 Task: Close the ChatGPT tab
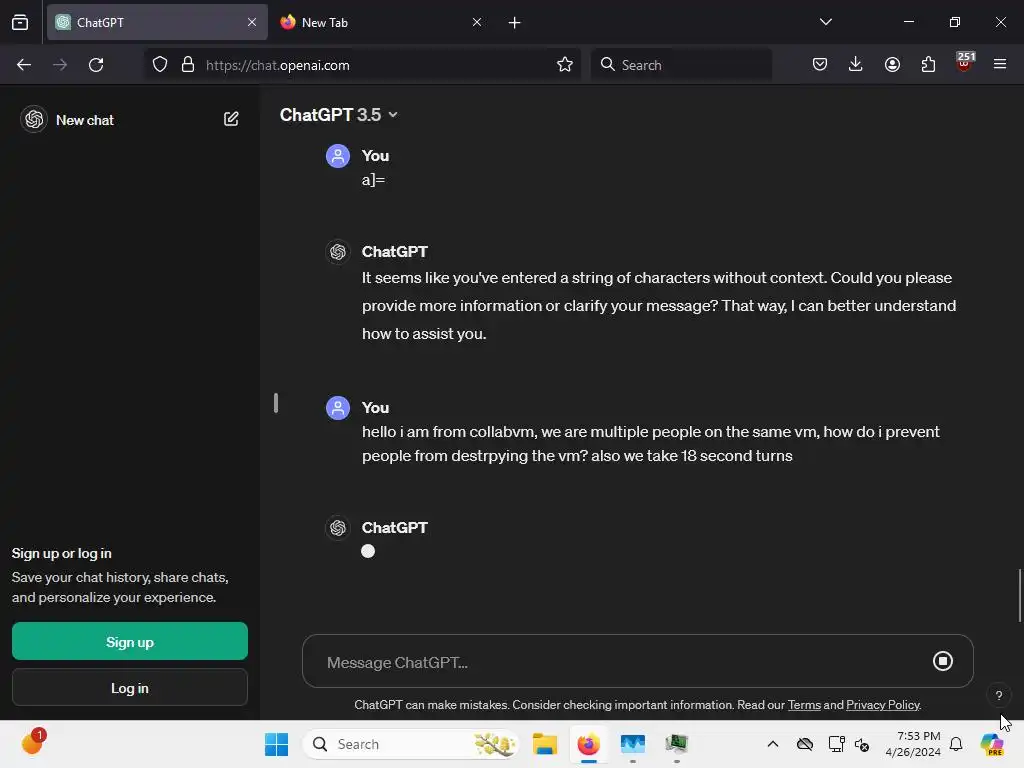pyautogui.click(x=252, y=22)
